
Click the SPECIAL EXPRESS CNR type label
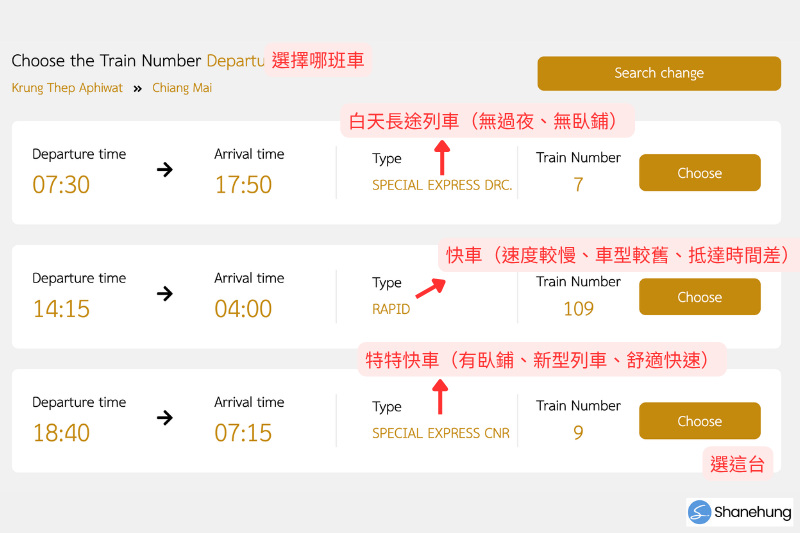tap(441, 433)
